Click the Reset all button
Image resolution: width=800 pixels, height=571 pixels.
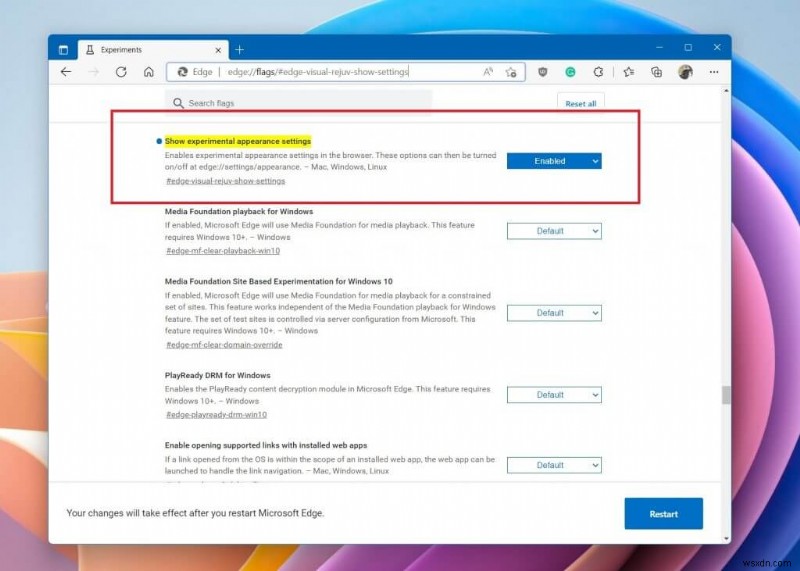[581, 104]
